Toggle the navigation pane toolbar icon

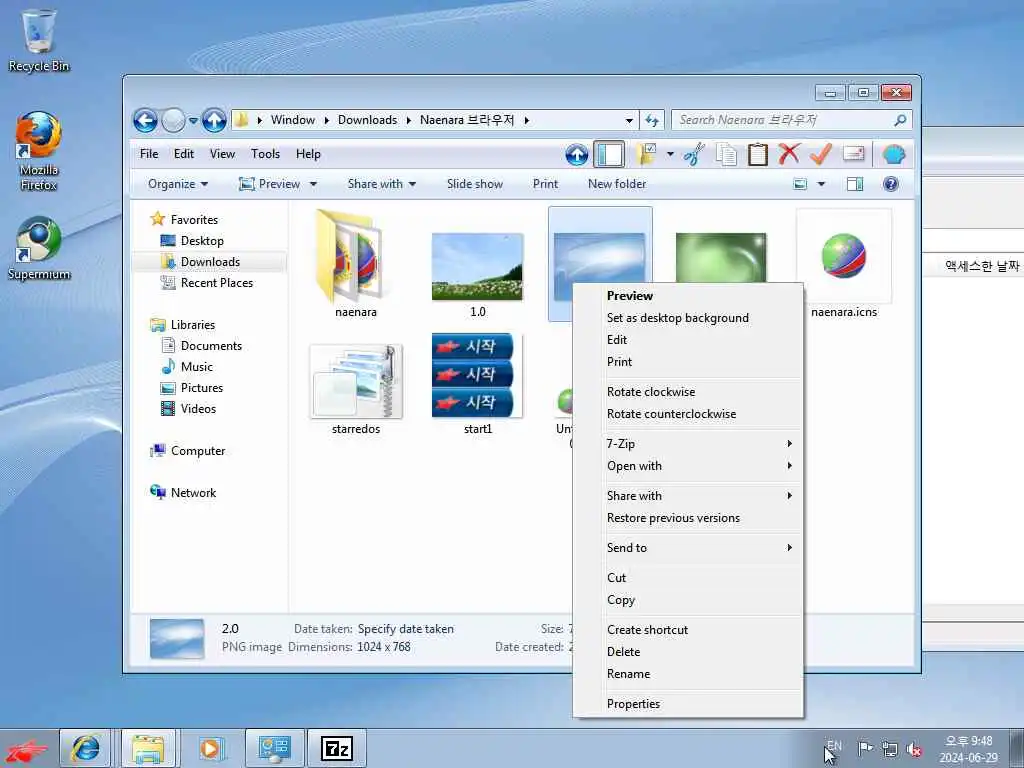pos(609,155)
